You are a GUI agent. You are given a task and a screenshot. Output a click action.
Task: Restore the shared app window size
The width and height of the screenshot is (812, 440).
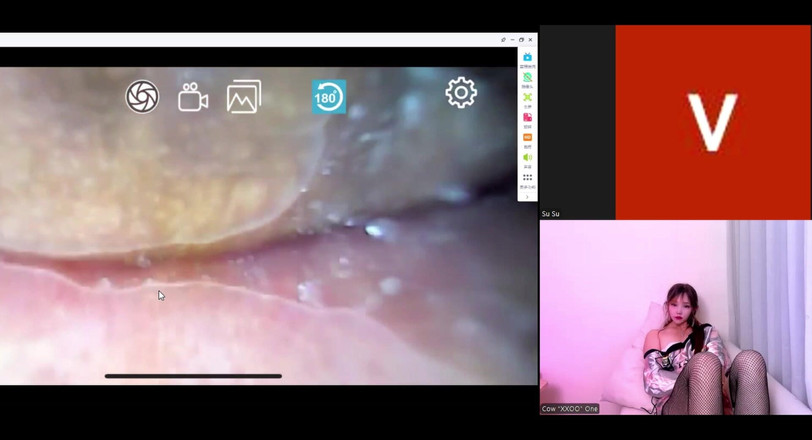[521, 40]
